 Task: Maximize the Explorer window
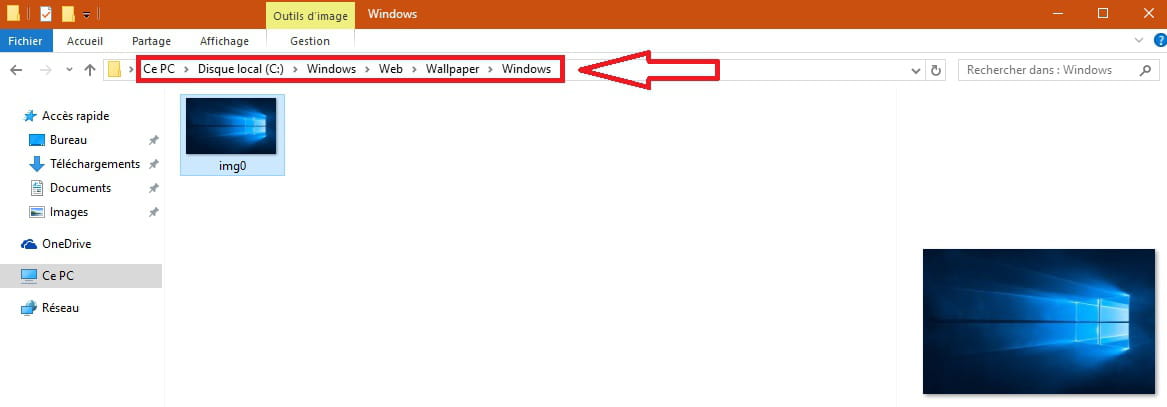point(1103,13)
